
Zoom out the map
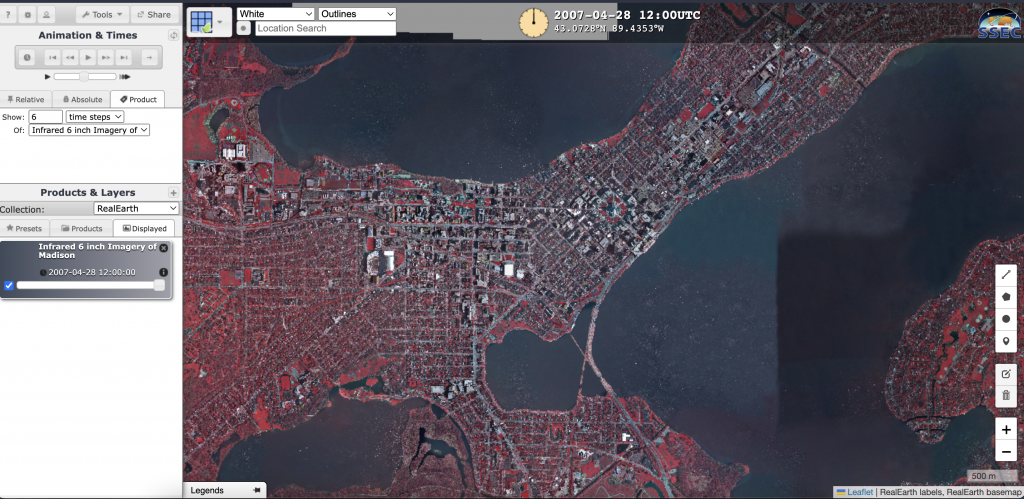coord(1006,451)
